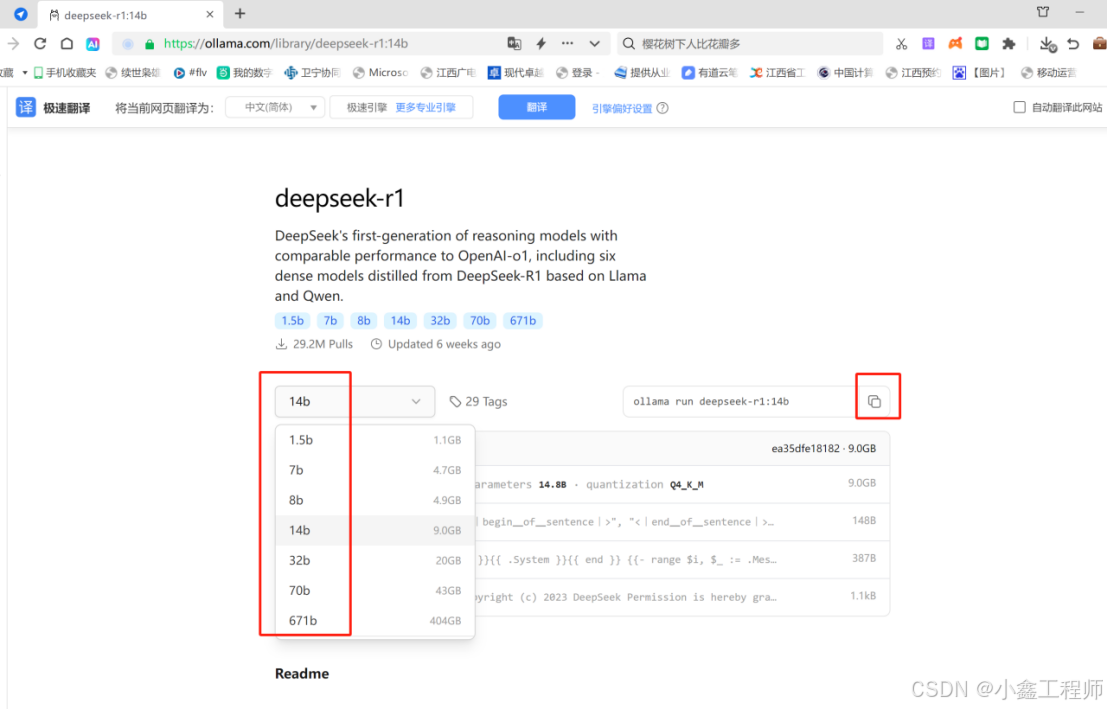Click the 2023 DeepSeek Permission license row
The height and width of the screenshot is (709, 1107).
(681, 597)
